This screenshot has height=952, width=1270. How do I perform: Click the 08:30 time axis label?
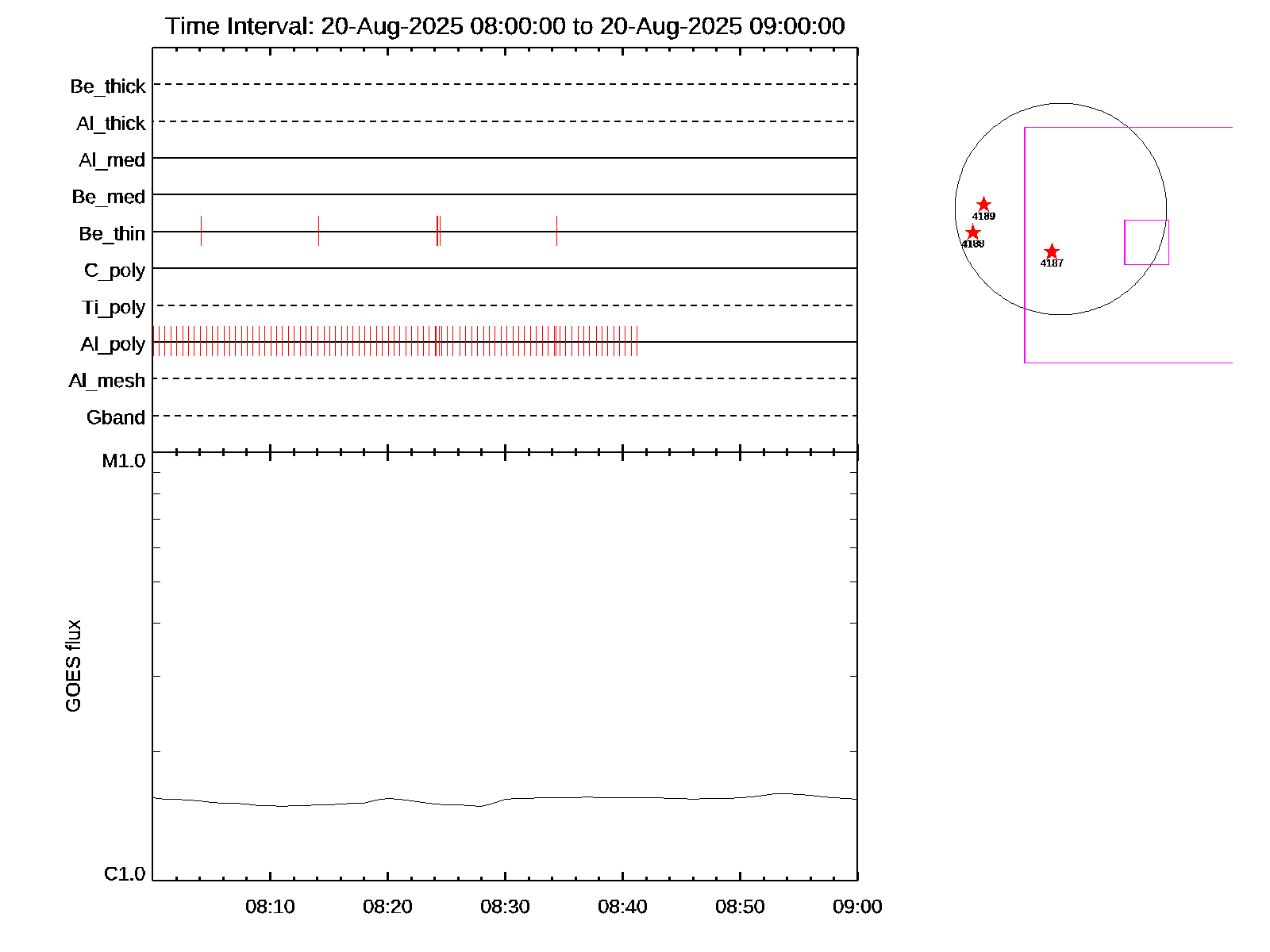(505, 907)
